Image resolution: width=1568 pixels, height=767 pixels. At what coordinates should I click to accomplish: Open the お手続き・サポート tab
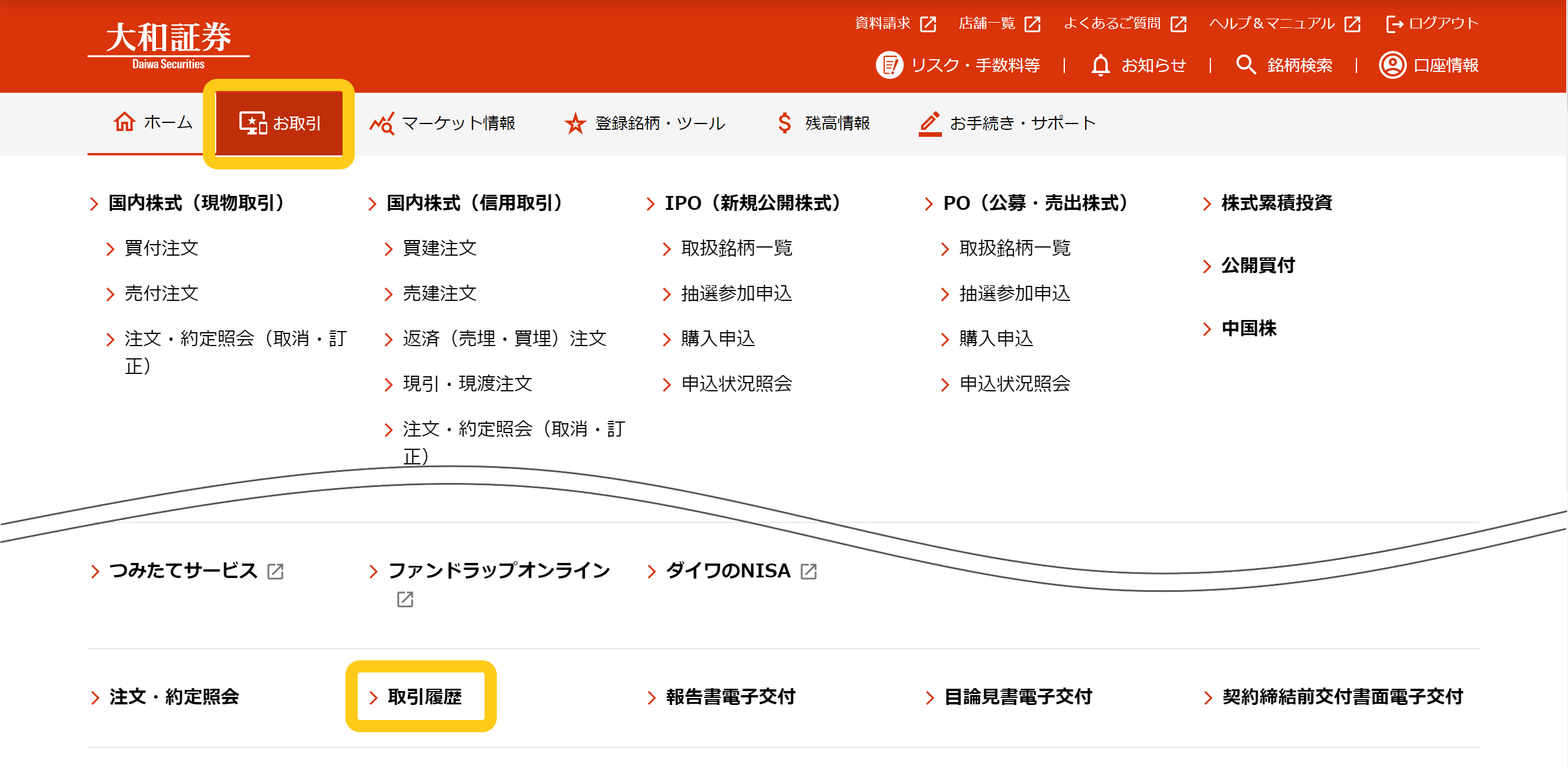point(1007,123)
